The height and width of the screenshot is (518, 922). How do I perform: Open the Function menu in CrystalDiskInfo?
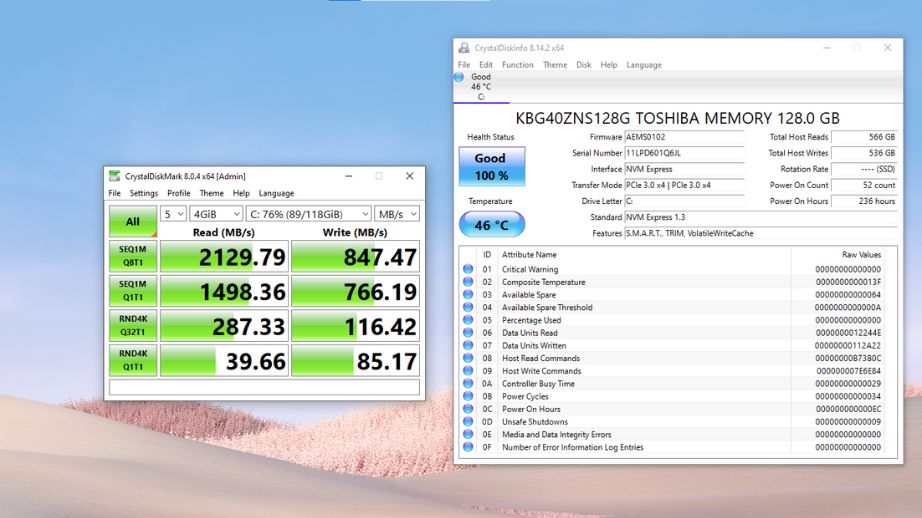click(517, 65)
